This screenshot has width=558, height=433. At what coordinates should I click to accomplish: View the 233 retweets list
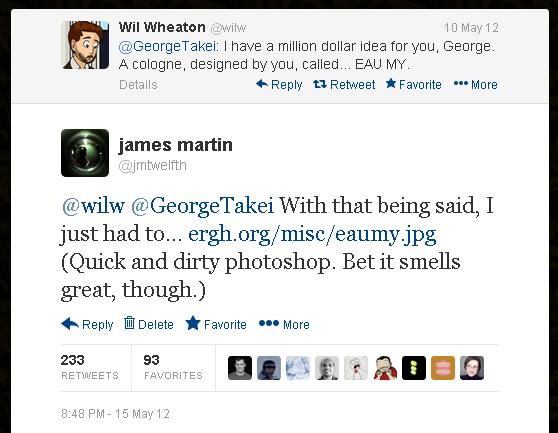[x=90, y=367]
